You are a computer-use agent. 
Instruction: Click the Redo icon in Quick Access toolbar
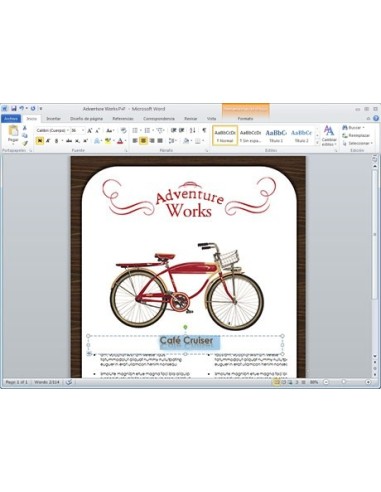pyautogui.click(x=33, y=109)
